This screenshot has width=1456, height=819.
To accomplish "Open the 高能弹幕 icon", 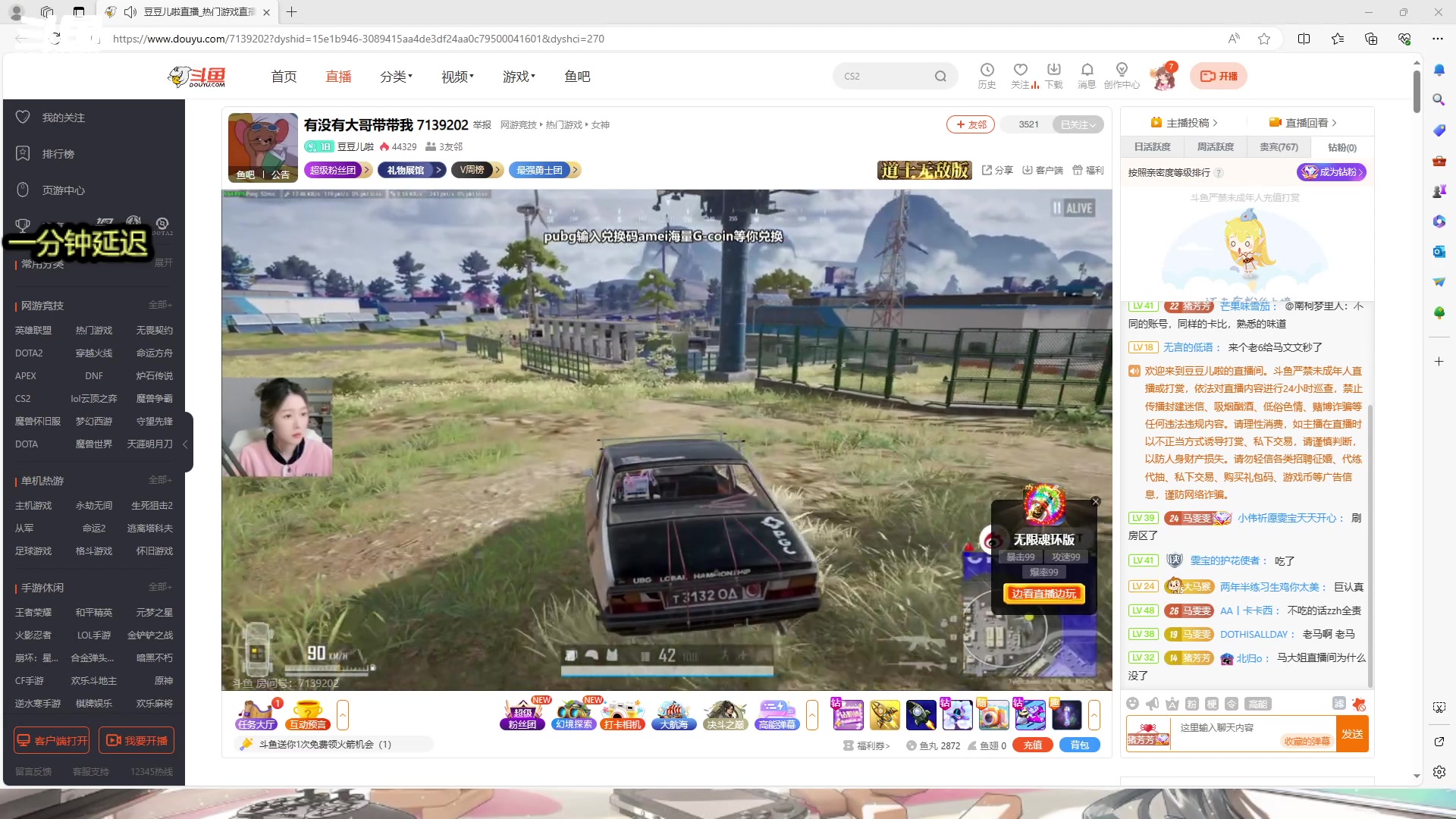I will pyautogui.click(x=777, y=714).
